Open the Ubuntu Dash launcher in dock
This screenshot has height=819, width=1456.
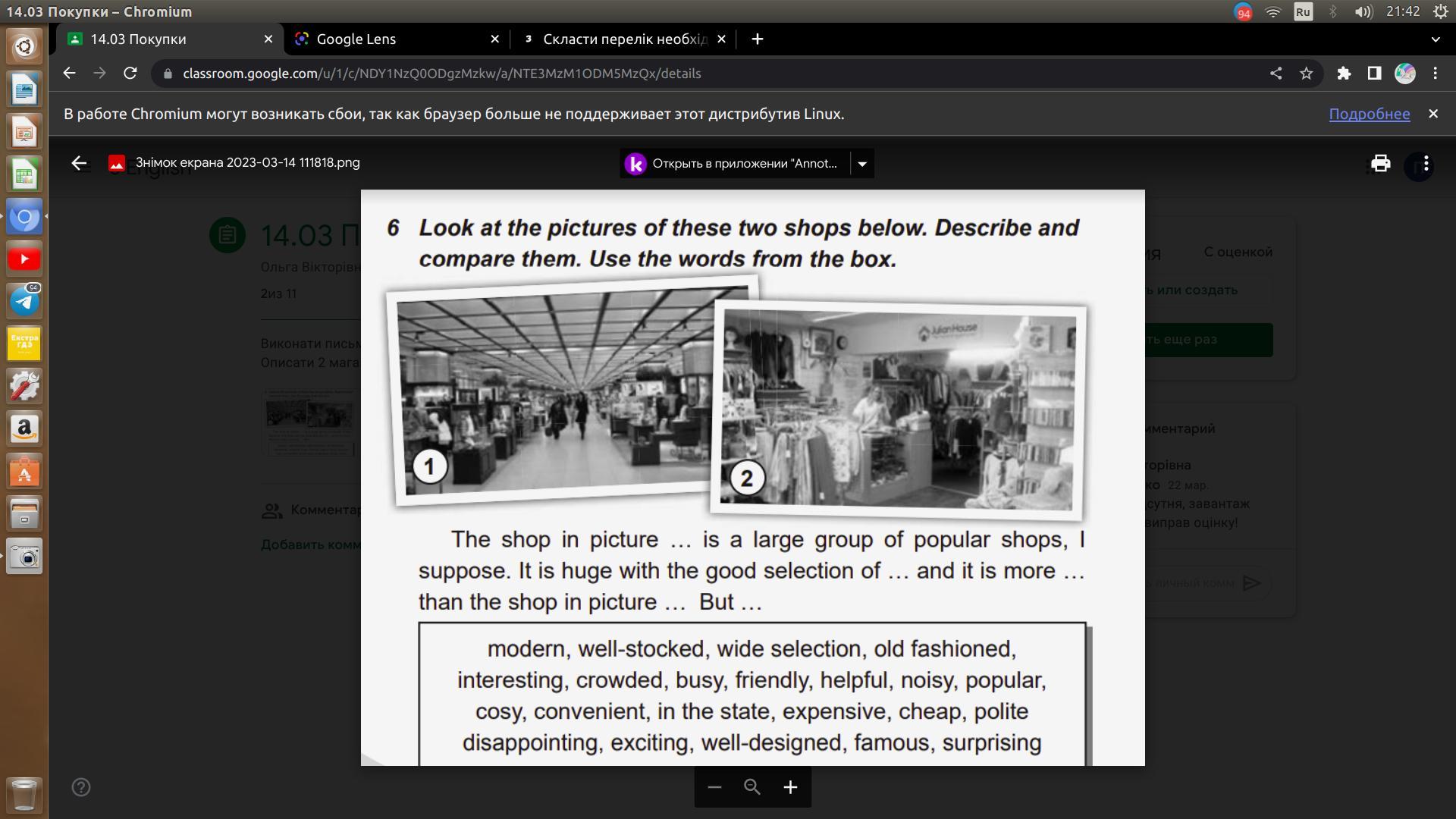(24, 47)
